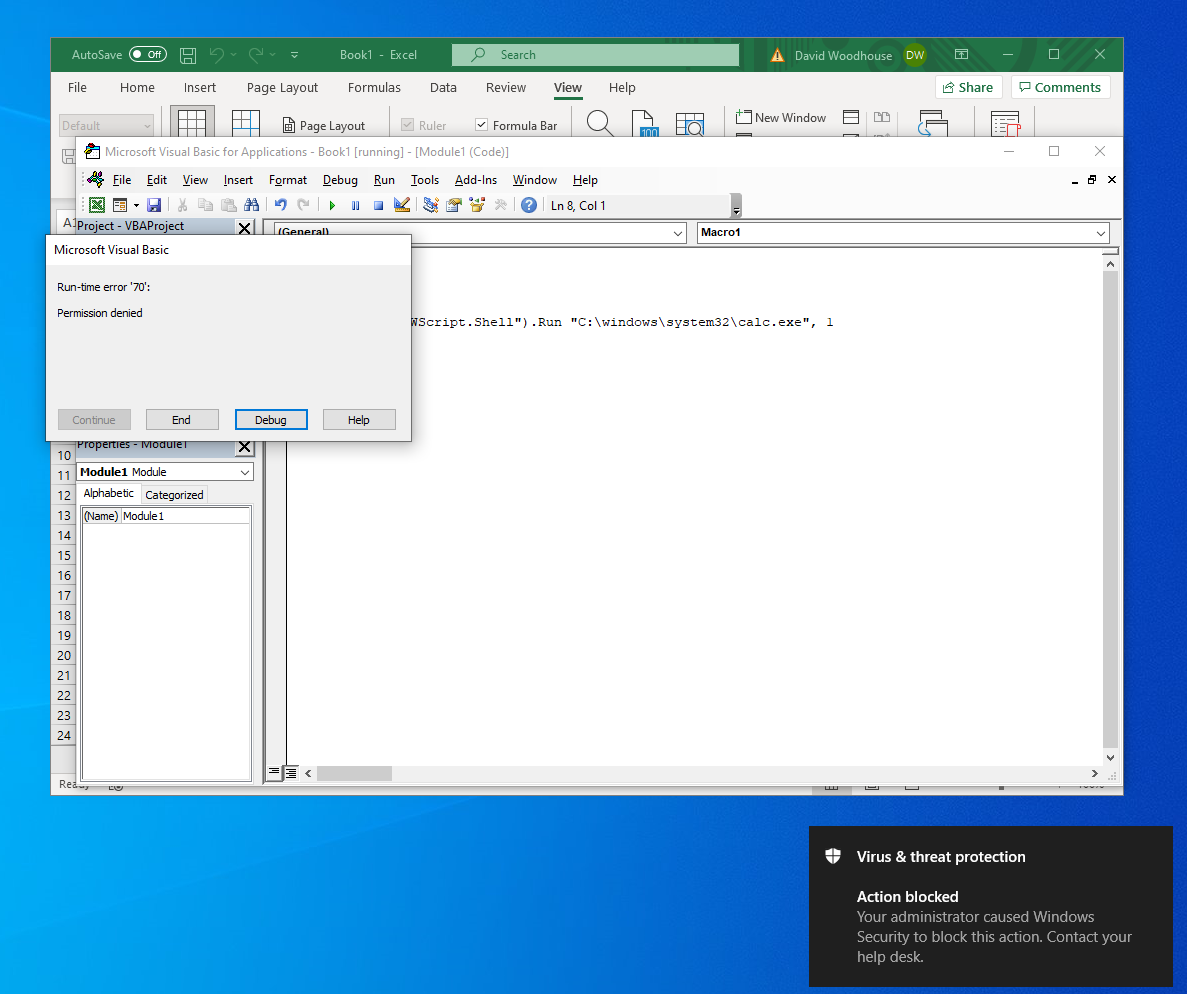Screen dimensions: 1187x994
Task: Expand the (General) object dropdown
Action: (678, 234)
